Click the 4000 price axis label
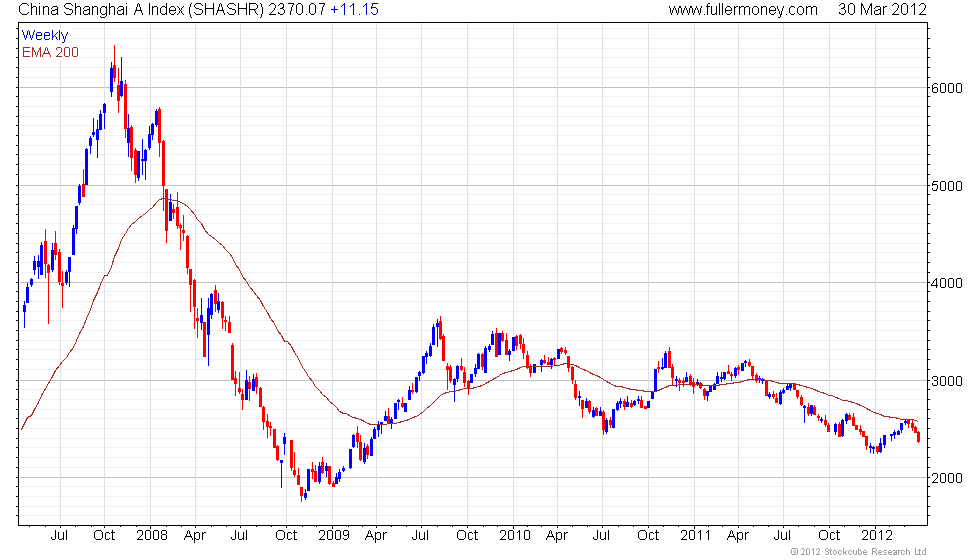The image size is (980, 560). pyautogui.click(x=946, y=283)
